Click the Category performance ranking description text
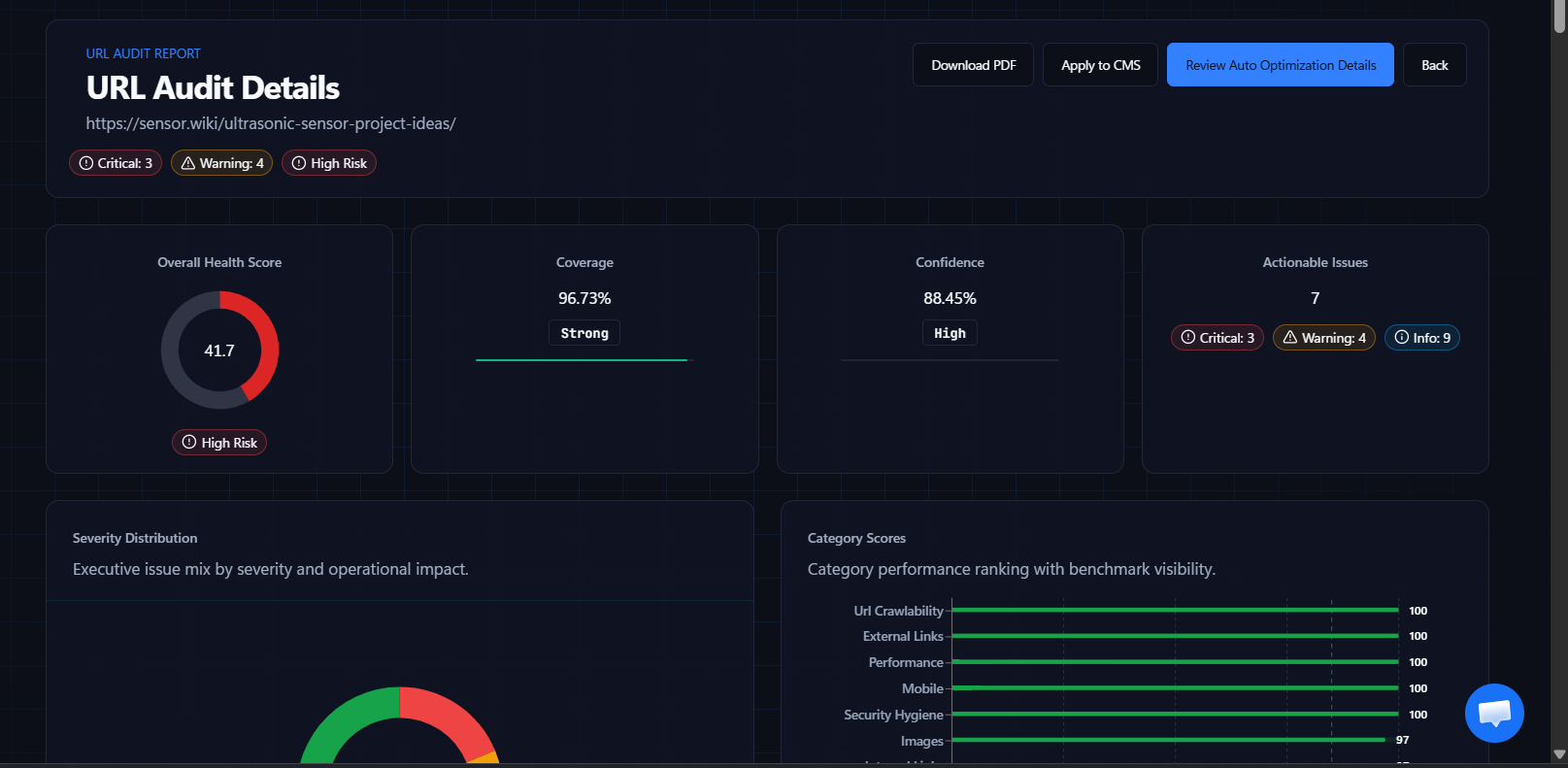Image resolution: width=1568 pixels, height=768 pixels. point(1012,569)
